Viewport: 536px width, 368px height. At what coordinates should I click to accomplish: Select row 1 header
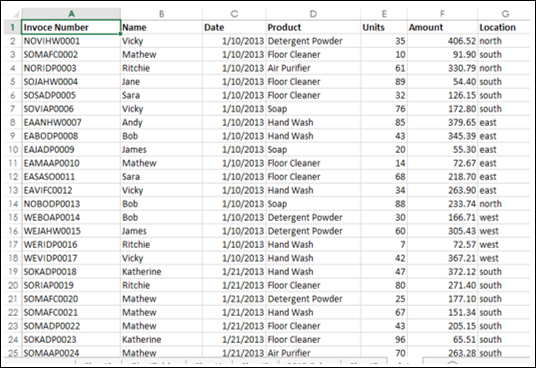(x=13, y=27)
